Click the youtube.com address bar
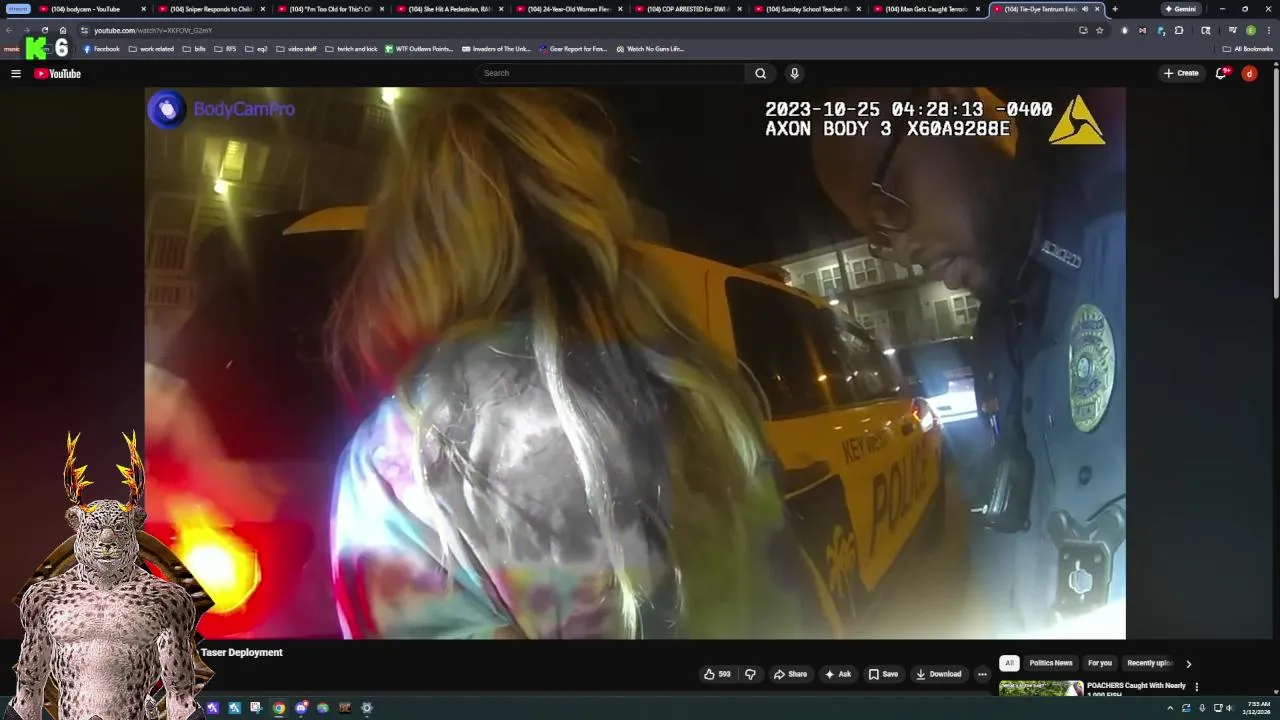Screen dimensions: 1280x720 pos(580,30)
